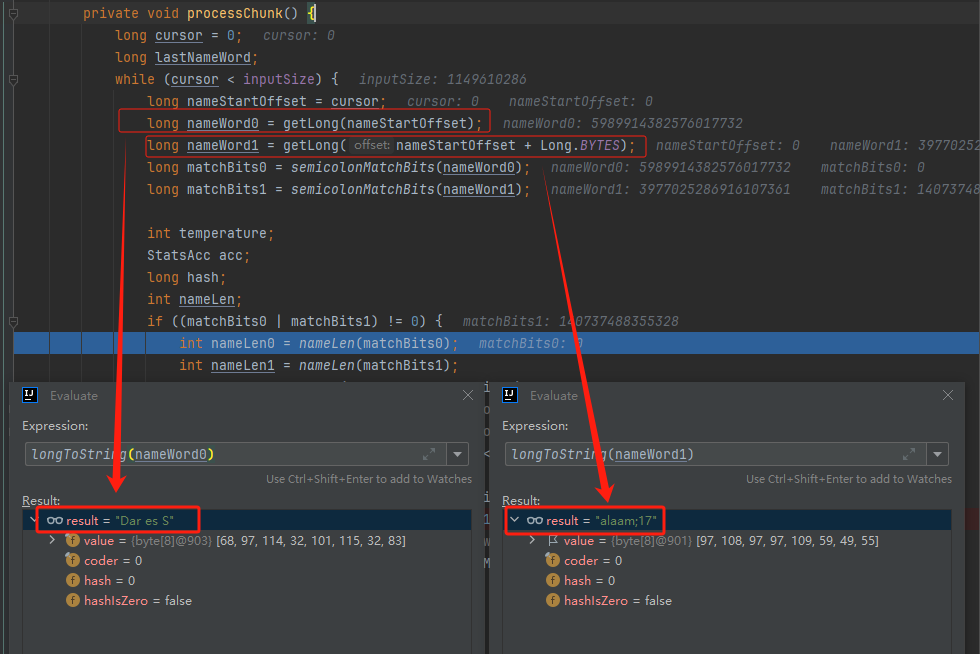Image resolution: width=980 pixels, height=654 pixels.
Task: Open expression history dropdown for nameWord1
Action: coord(938,455)
